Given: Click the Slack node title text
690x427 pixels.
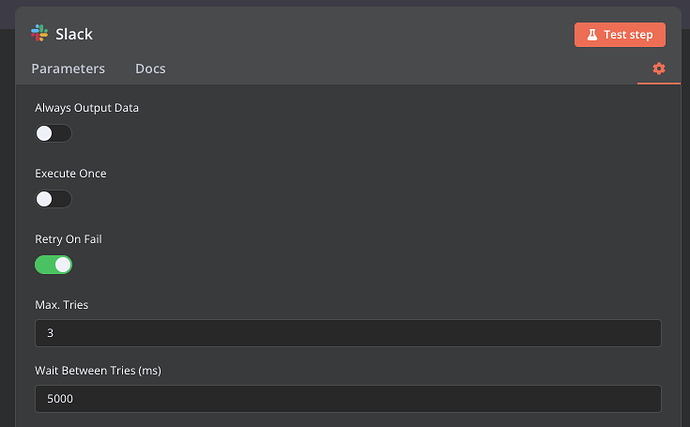Looking at the screenshot, I should [74, 34].
